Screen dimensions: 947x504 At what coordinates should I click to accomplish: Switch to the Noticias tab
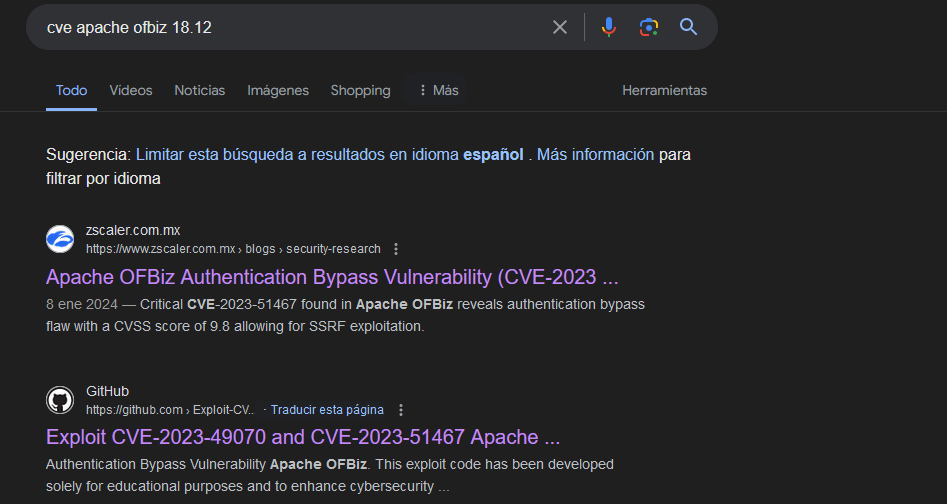[x=199, y=91]
